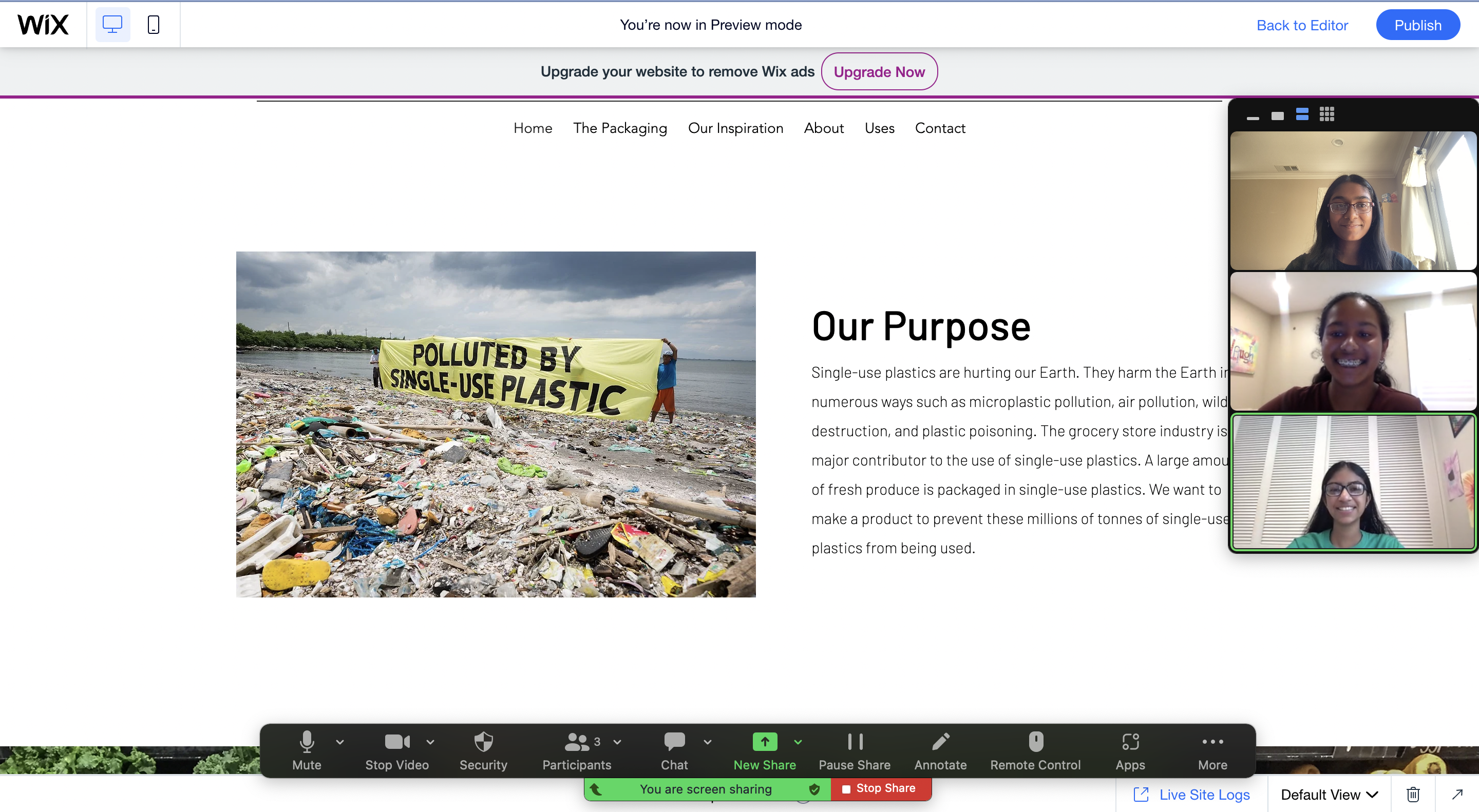Open the Default View dropdown

1329,795
